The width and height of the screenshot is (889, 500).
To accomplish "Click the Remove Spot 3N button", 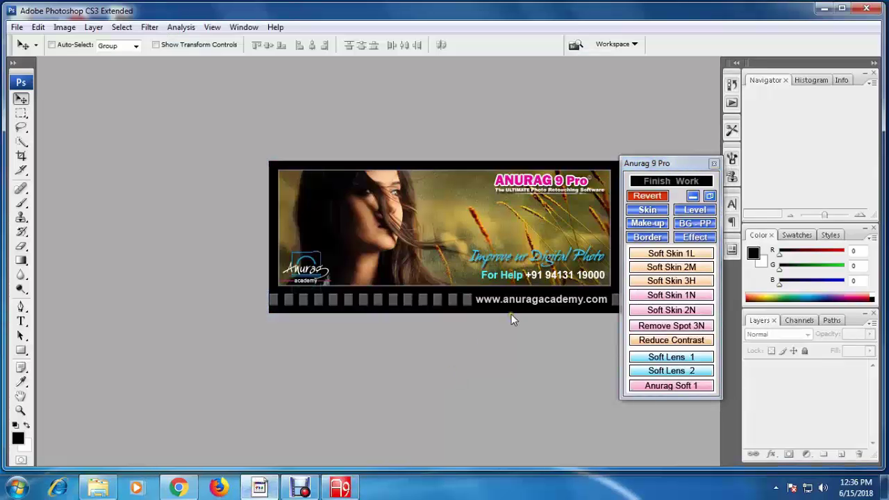I will pos(671,326).
